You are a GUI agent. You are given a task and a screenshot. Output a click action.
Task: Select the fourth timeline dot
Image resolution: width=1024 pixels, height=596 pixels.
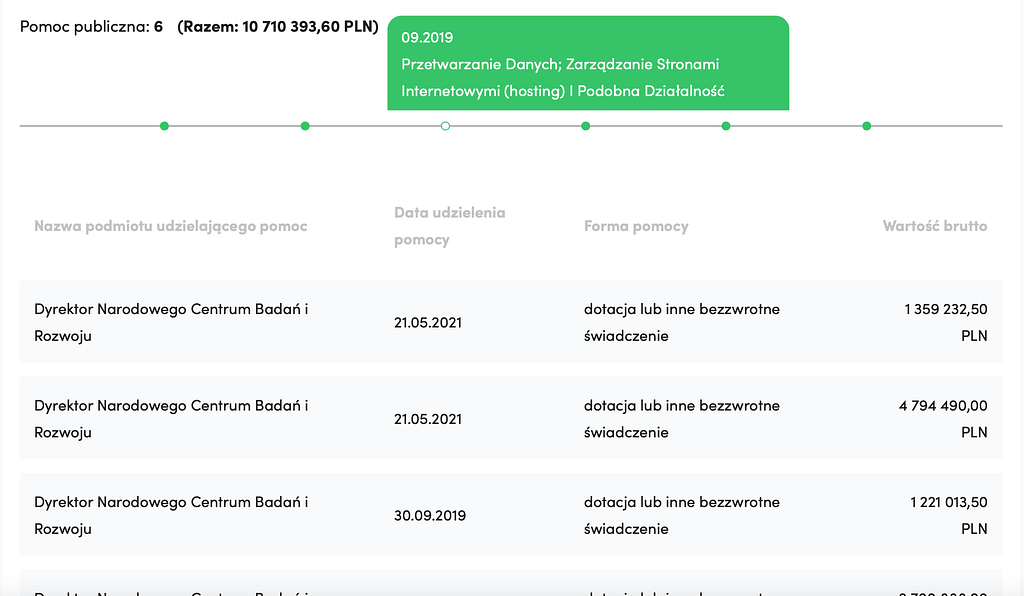[586, 126]
